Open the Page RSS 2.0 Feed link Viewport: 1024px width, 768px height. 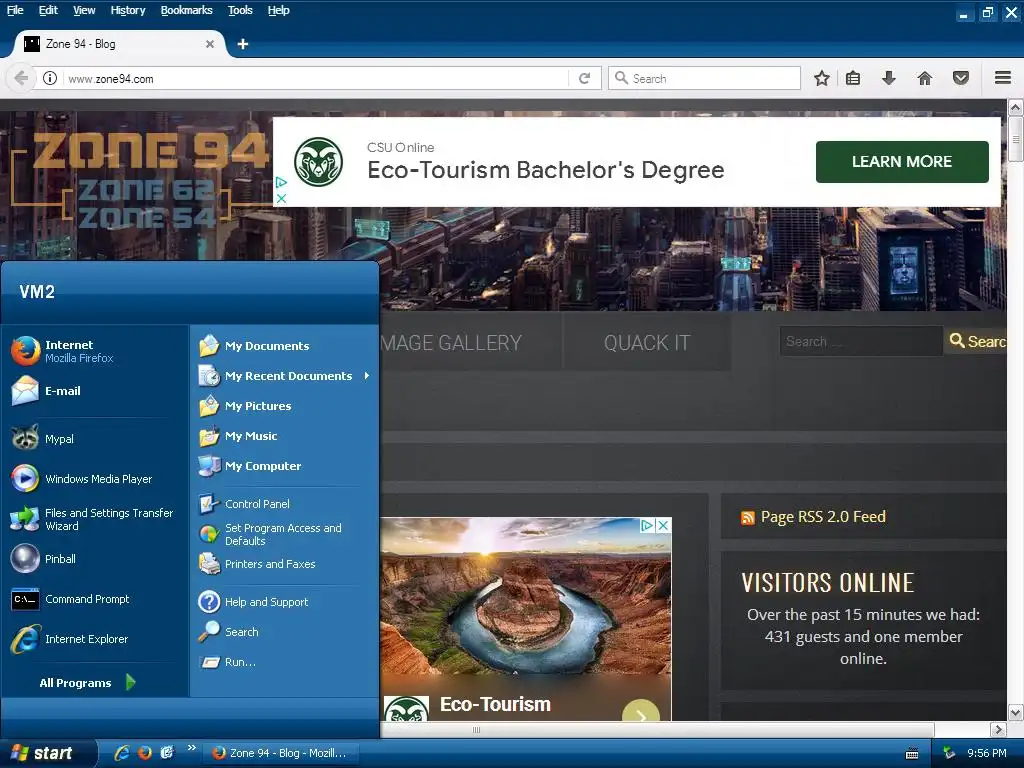[823, 517]
